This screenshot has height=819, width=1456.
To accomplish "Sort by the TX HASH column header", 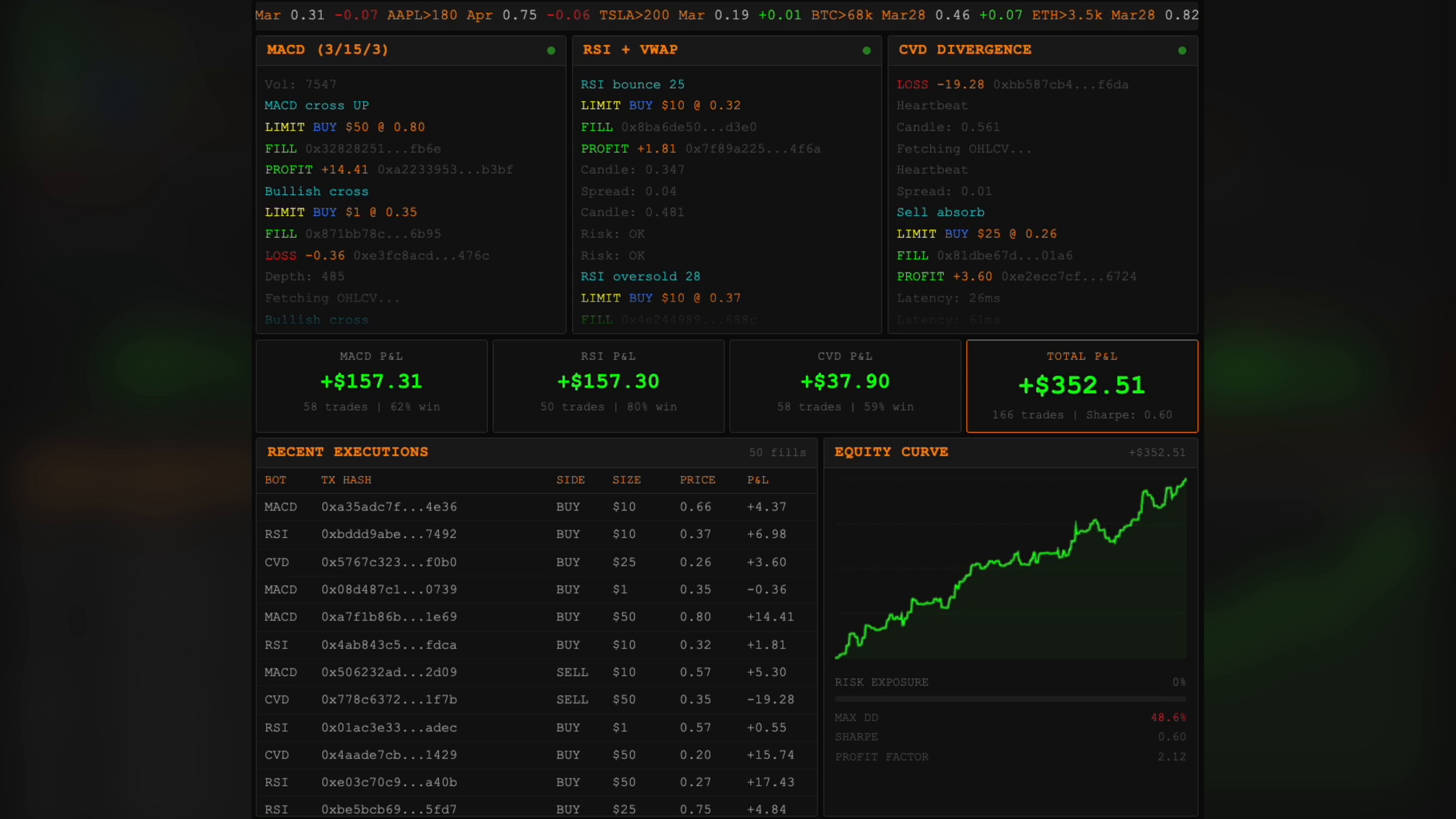I will click(346, 480).
